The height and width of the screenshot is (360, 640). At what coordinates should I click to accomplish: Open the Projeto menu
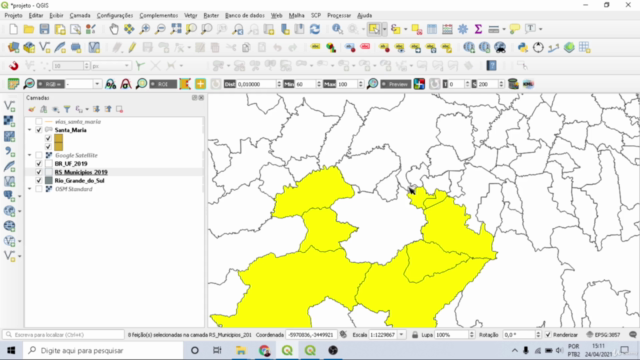tap(13, 15)
